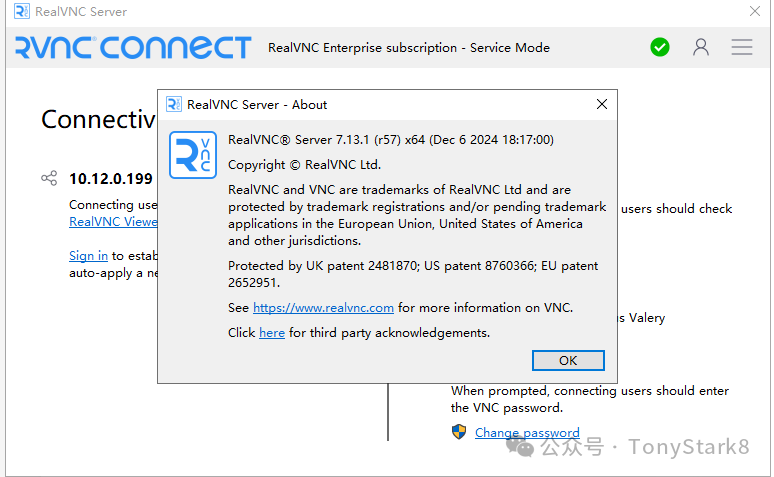Image resolution: width=774 pixels, height=477 pixels.
Task: Click the RealVNC Server title bar icon
Action: (x=22, y=11)
